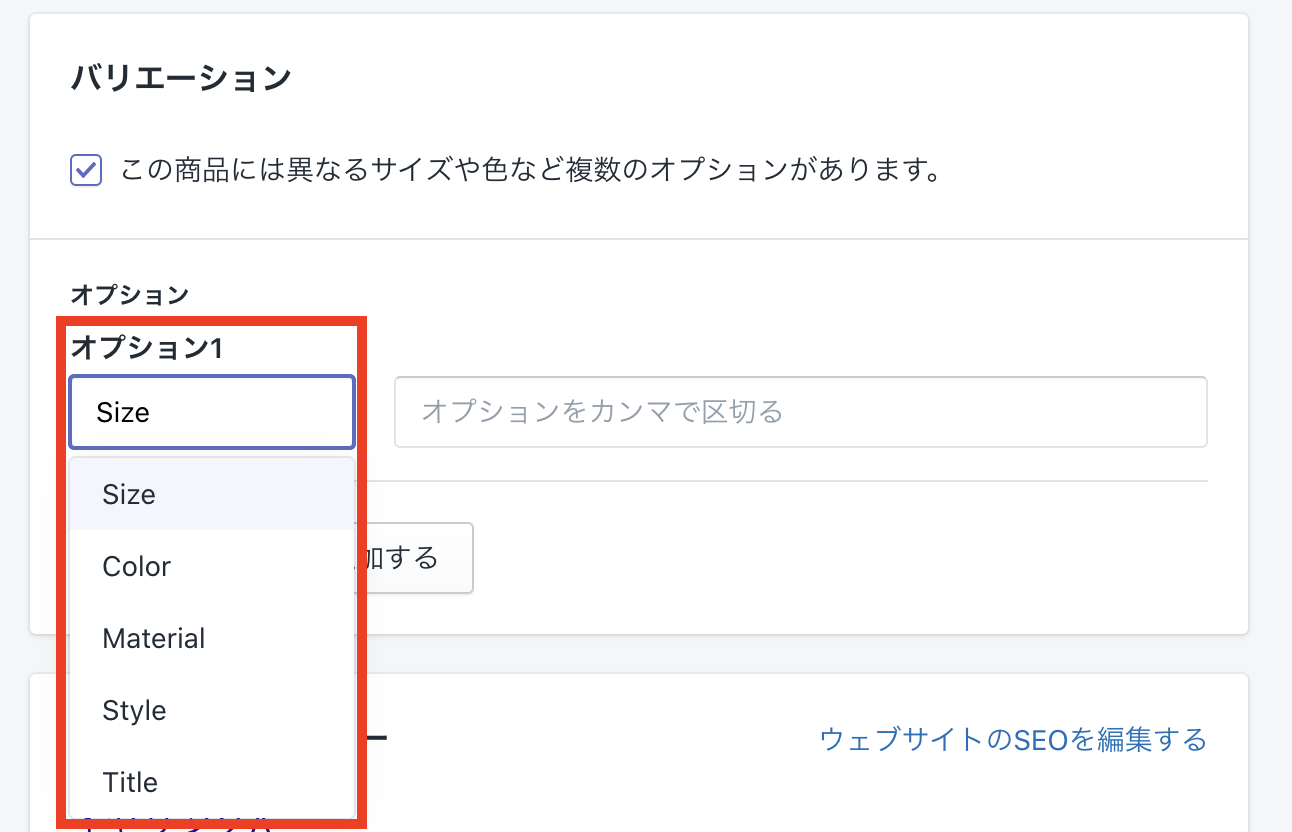
Task: Uncheck the multiple options checkbox
Action: click(x=86, y=170)
